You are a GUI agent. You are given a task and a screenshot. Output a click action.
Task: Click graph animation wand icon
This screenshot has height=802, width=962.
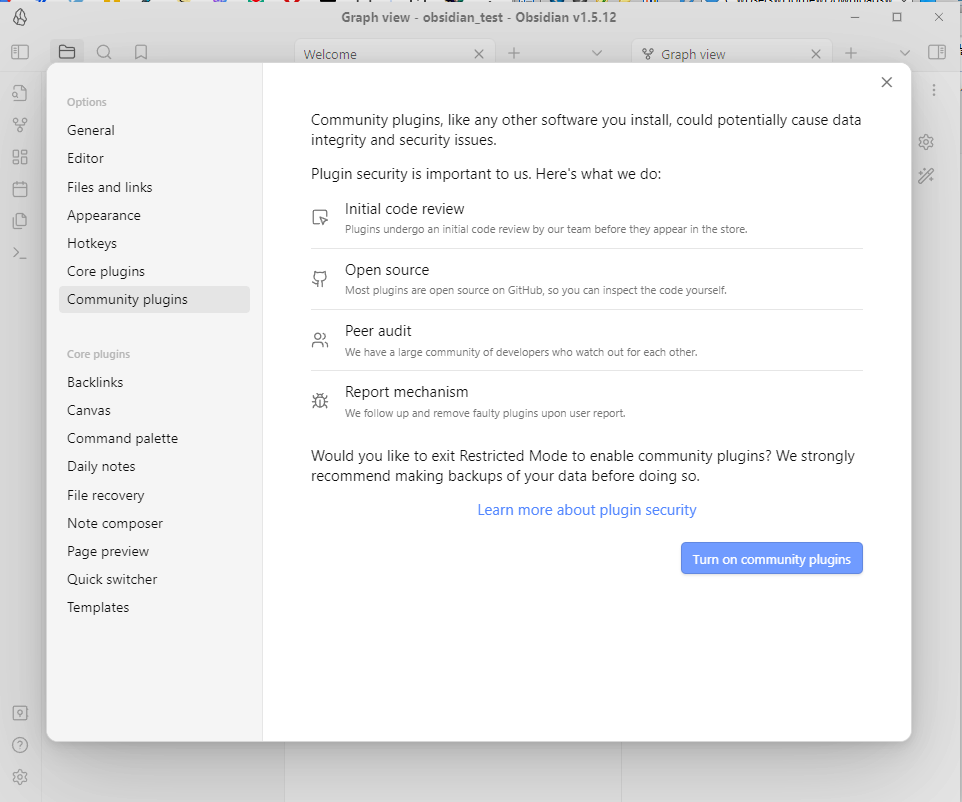pos(926,176)
